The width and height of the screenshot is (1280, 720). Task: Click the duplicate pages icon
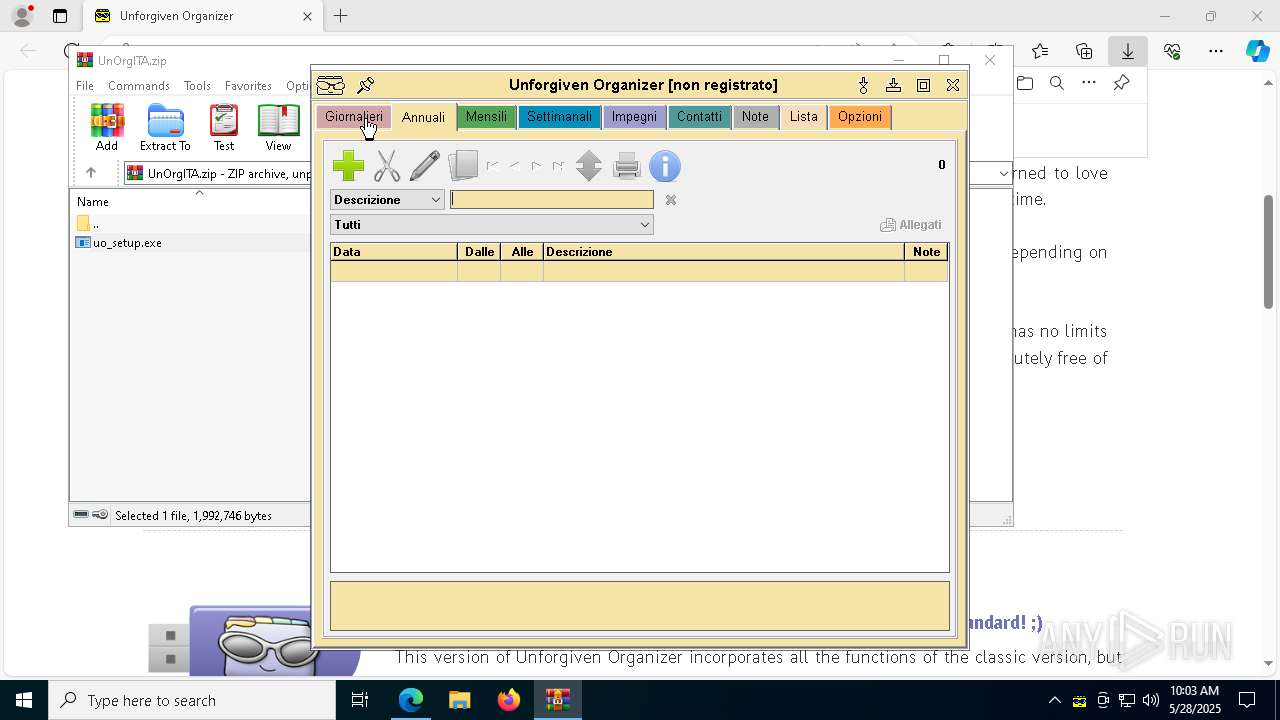463,166
